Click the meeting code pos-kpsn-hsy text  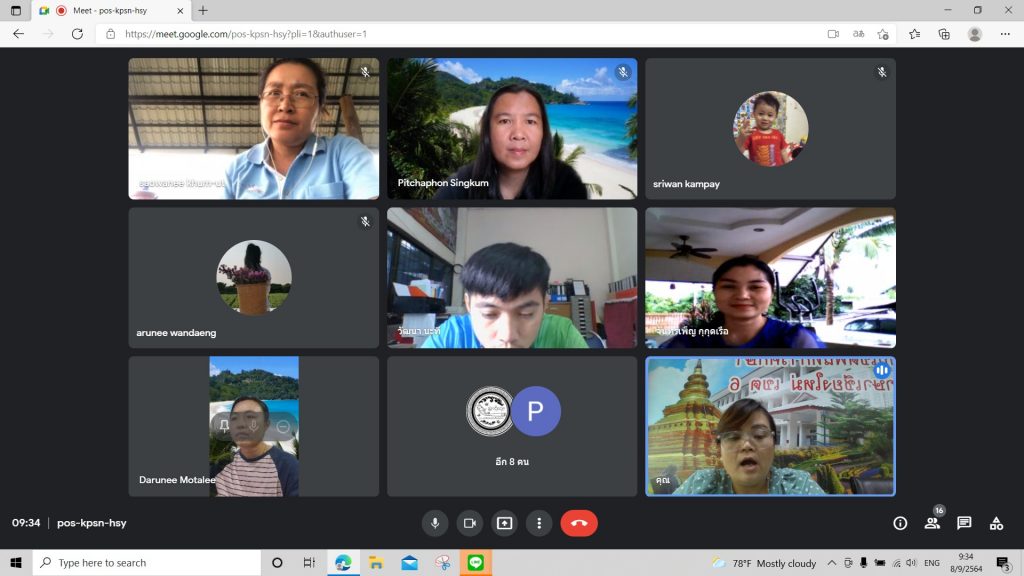(x=91, y=523)
